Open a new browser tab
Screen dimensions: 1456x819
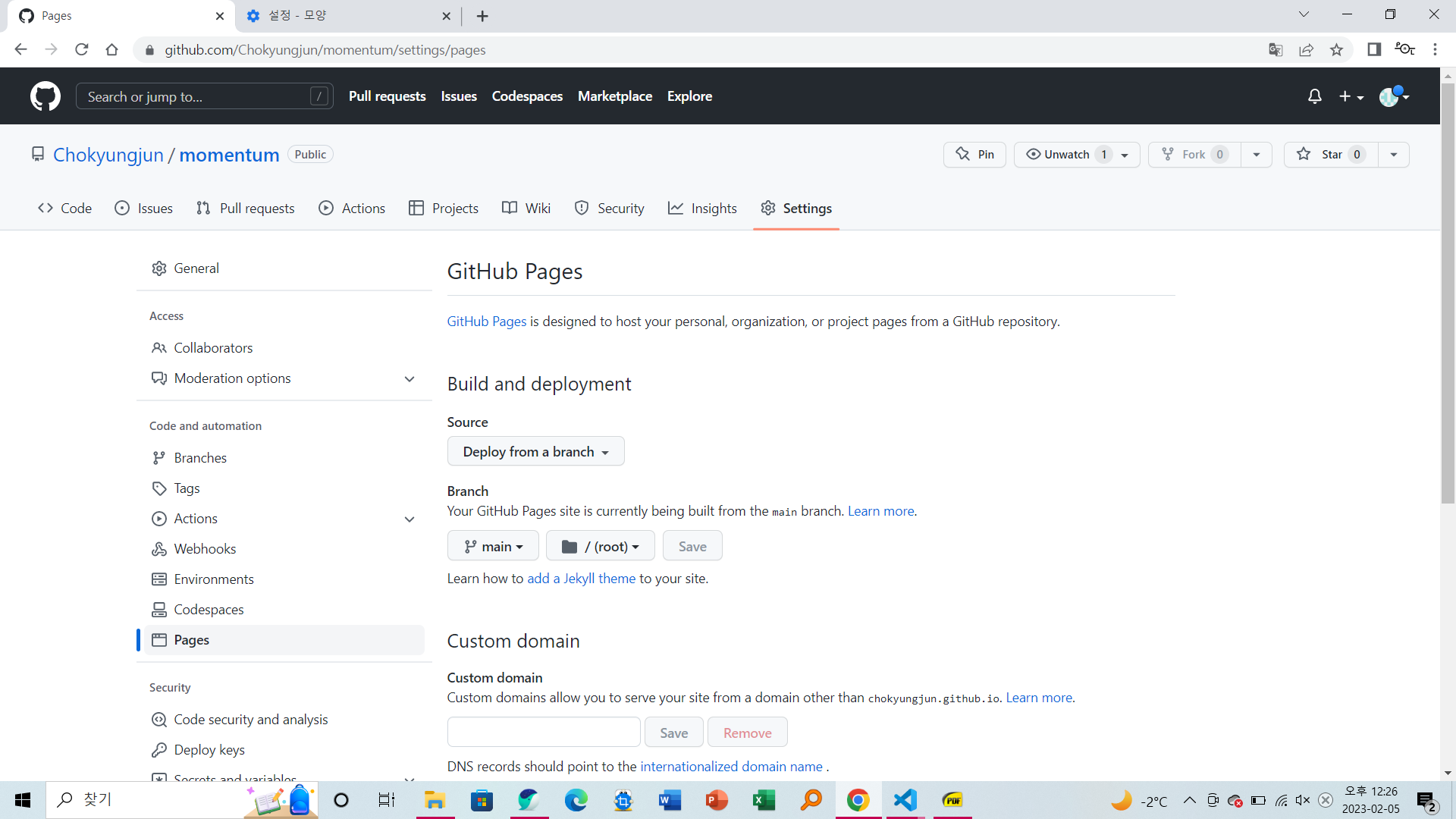tap(482, 16)
